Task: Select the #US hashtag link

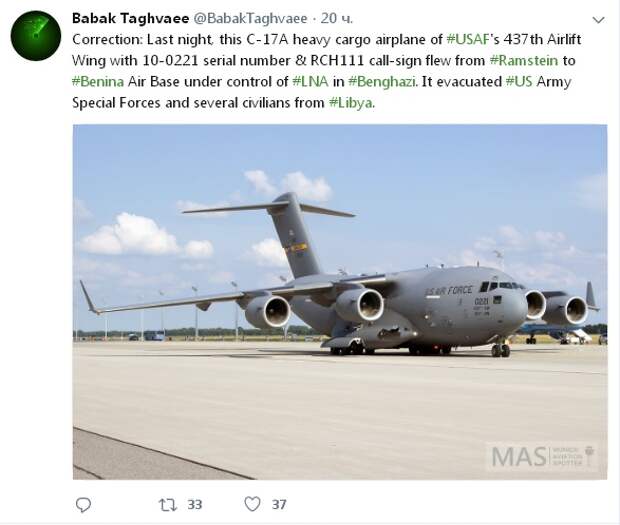Action: 519,81
